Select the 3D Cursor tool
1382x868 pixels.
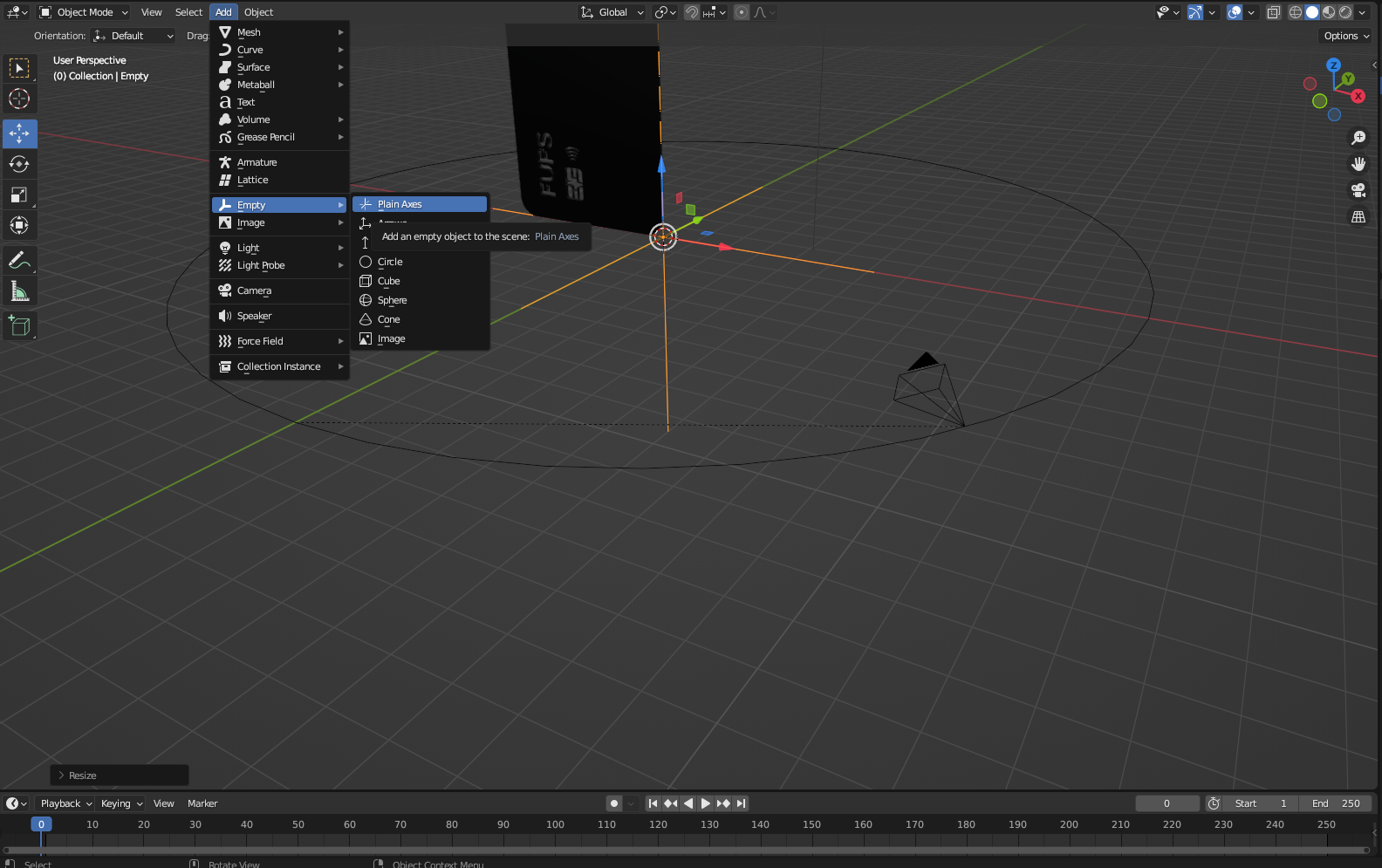(19, 99)
